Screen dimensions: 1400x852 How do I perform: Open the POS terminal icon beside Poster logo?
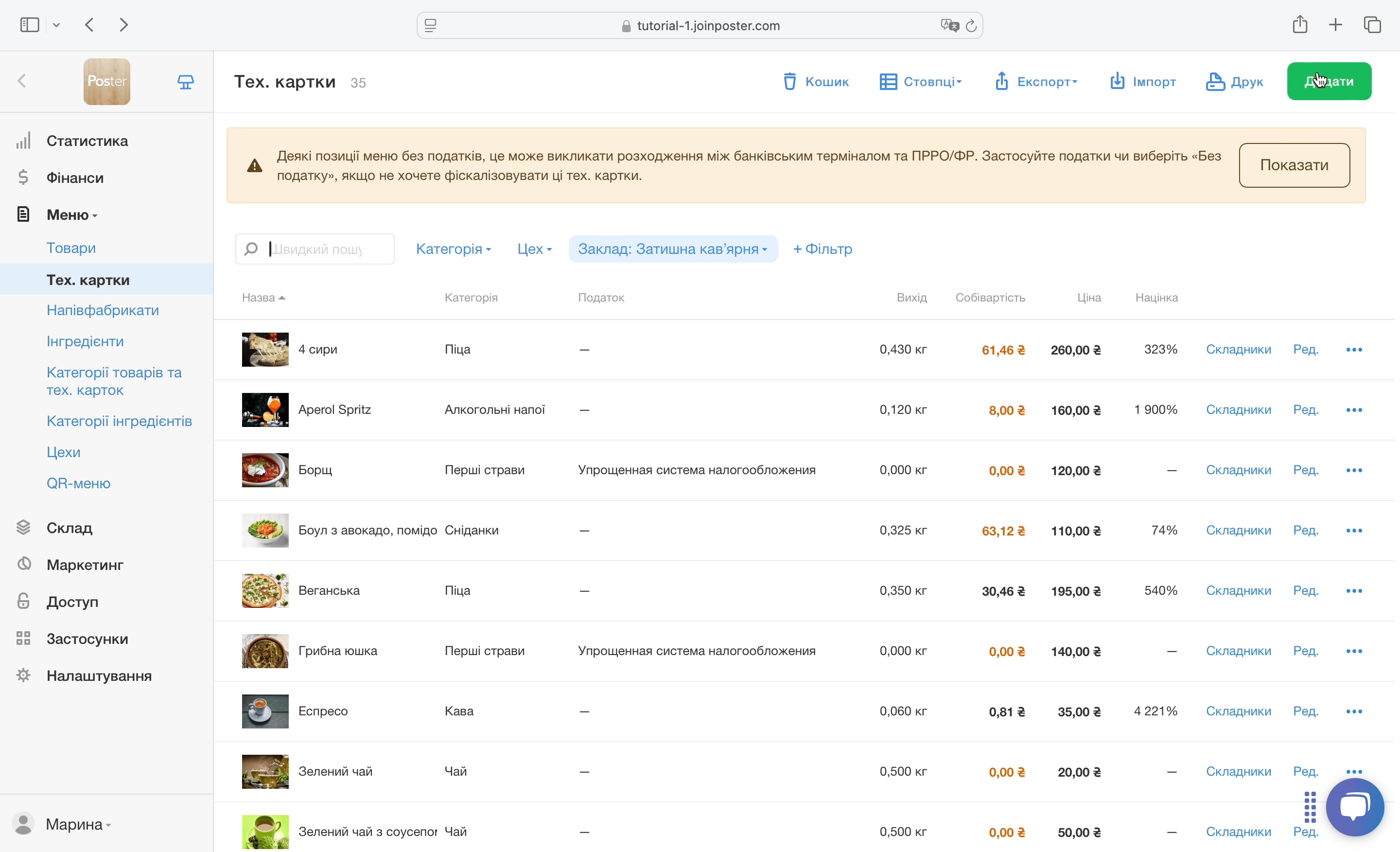(186, 82)
